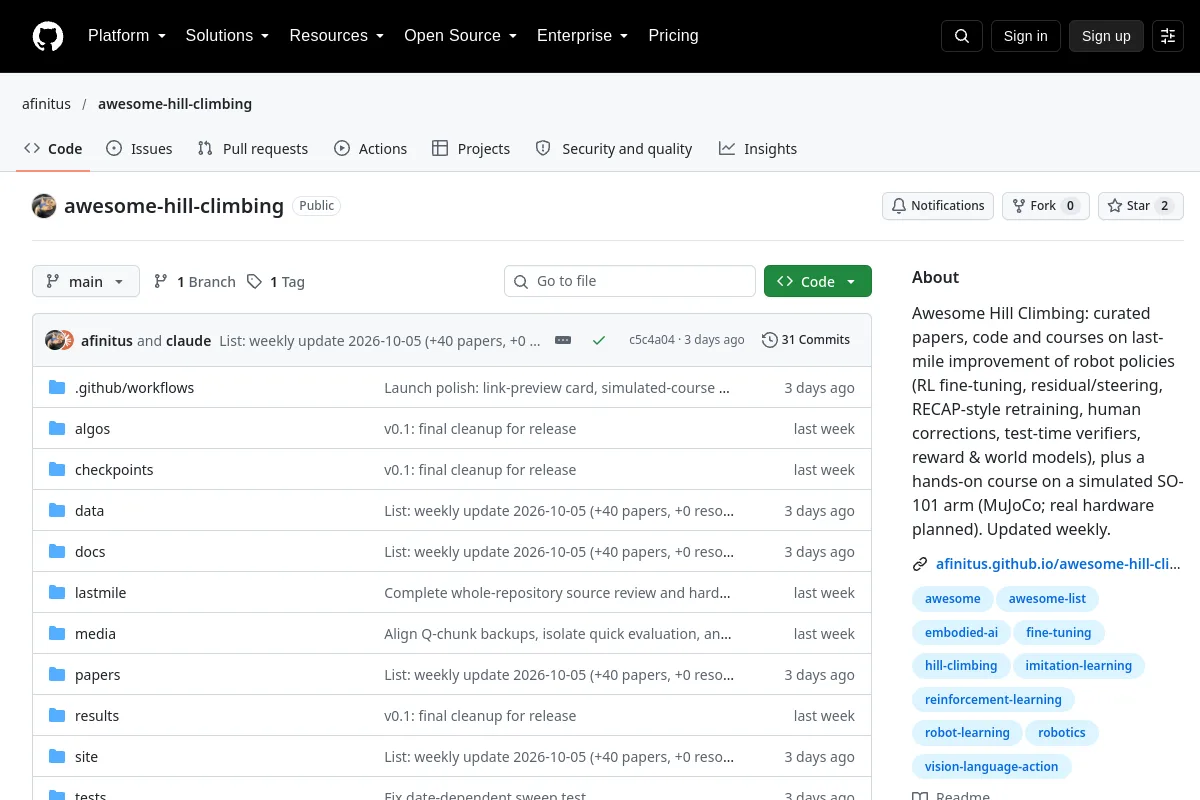Image resolution: width=1200 pixels, height=800 pixels.
Task: Expand the main branch dropdown
Action: coord(86,282)
